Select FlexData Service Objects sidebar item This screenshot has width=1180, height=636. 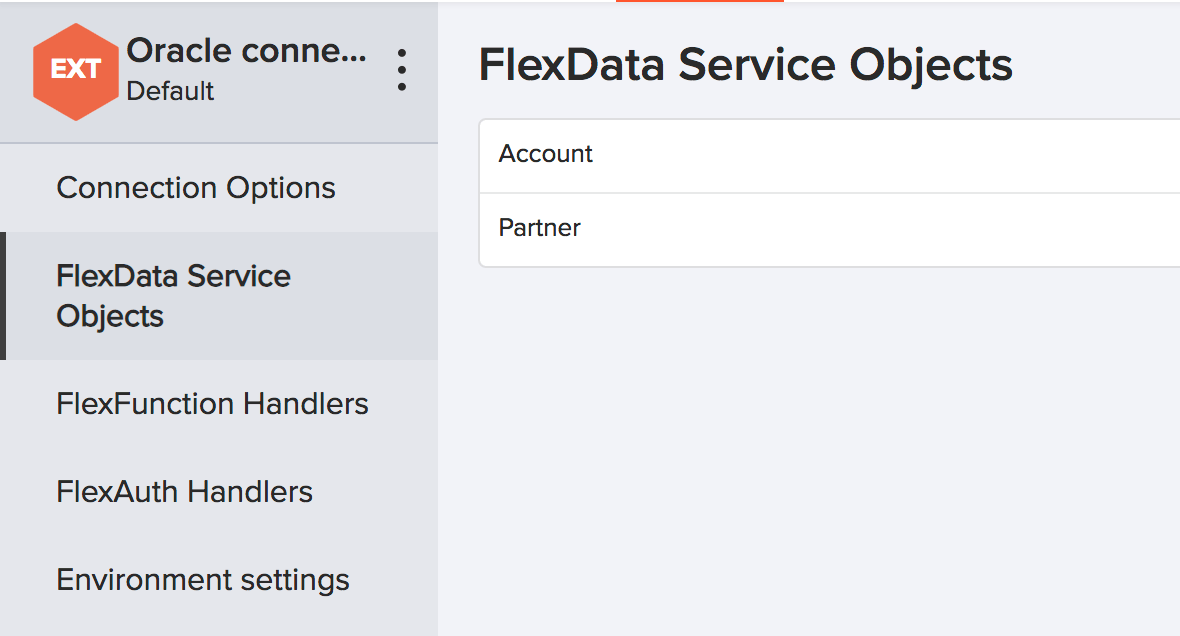tap(174, 296)
